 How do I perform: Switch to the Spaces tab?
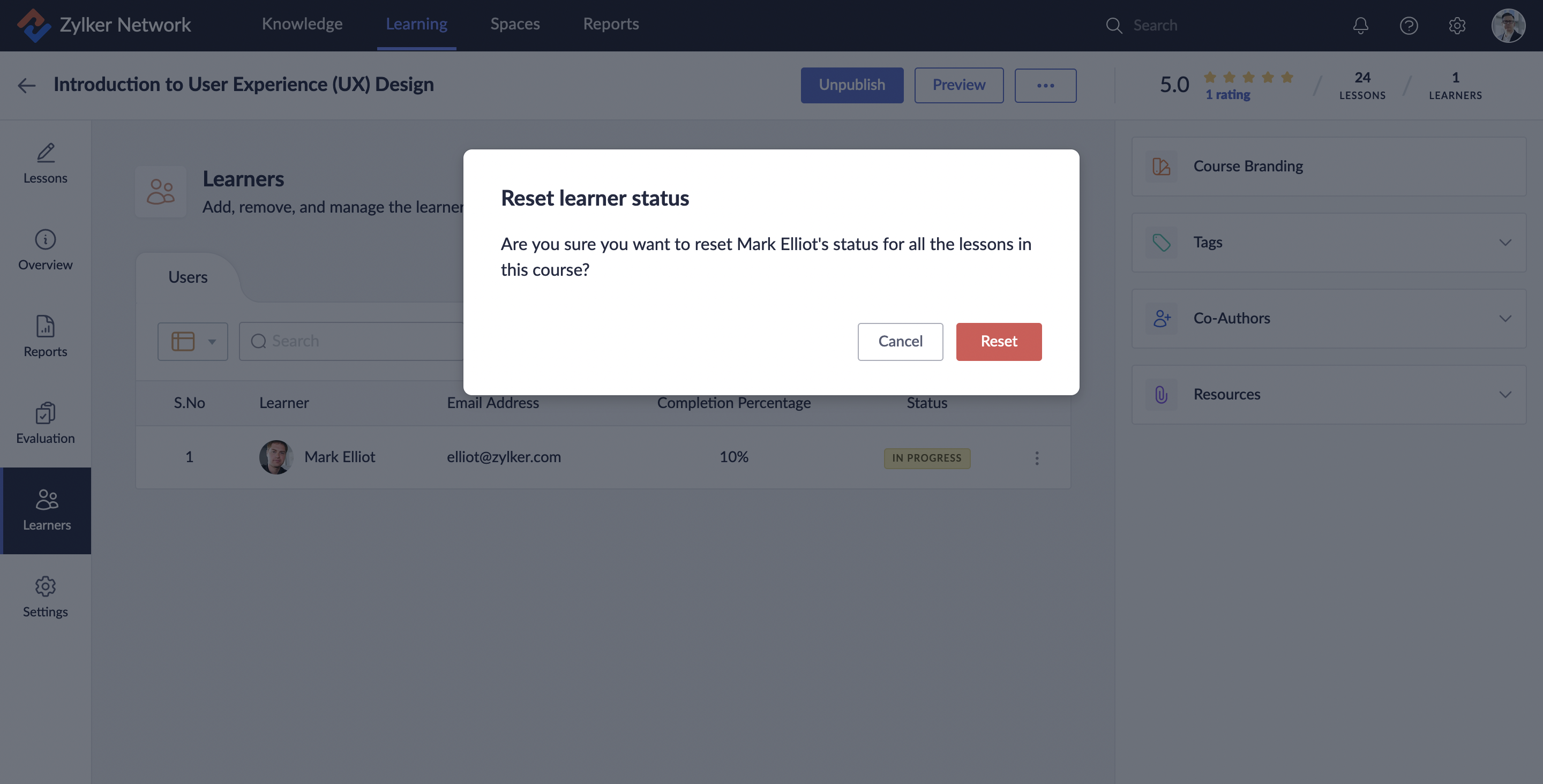point(515,24)
